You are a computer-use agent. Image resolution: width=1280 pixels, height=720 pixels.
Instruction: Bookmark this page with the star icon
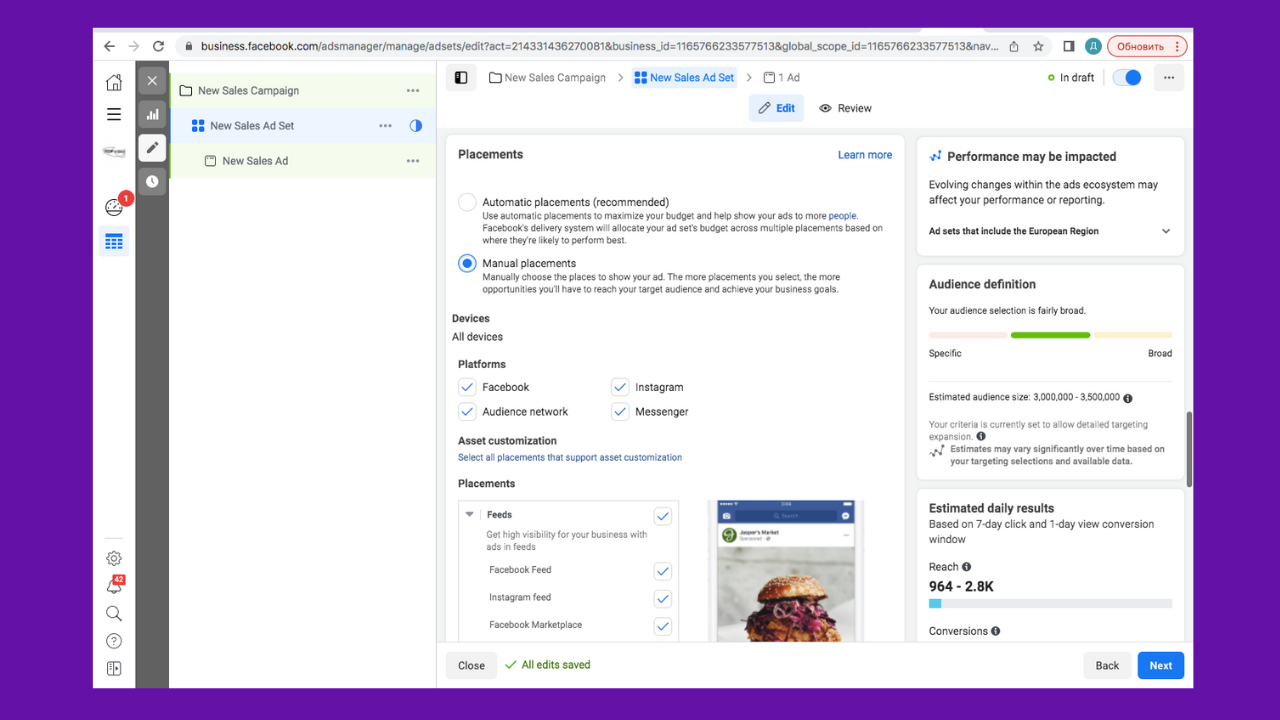(x=1039, y=46)
